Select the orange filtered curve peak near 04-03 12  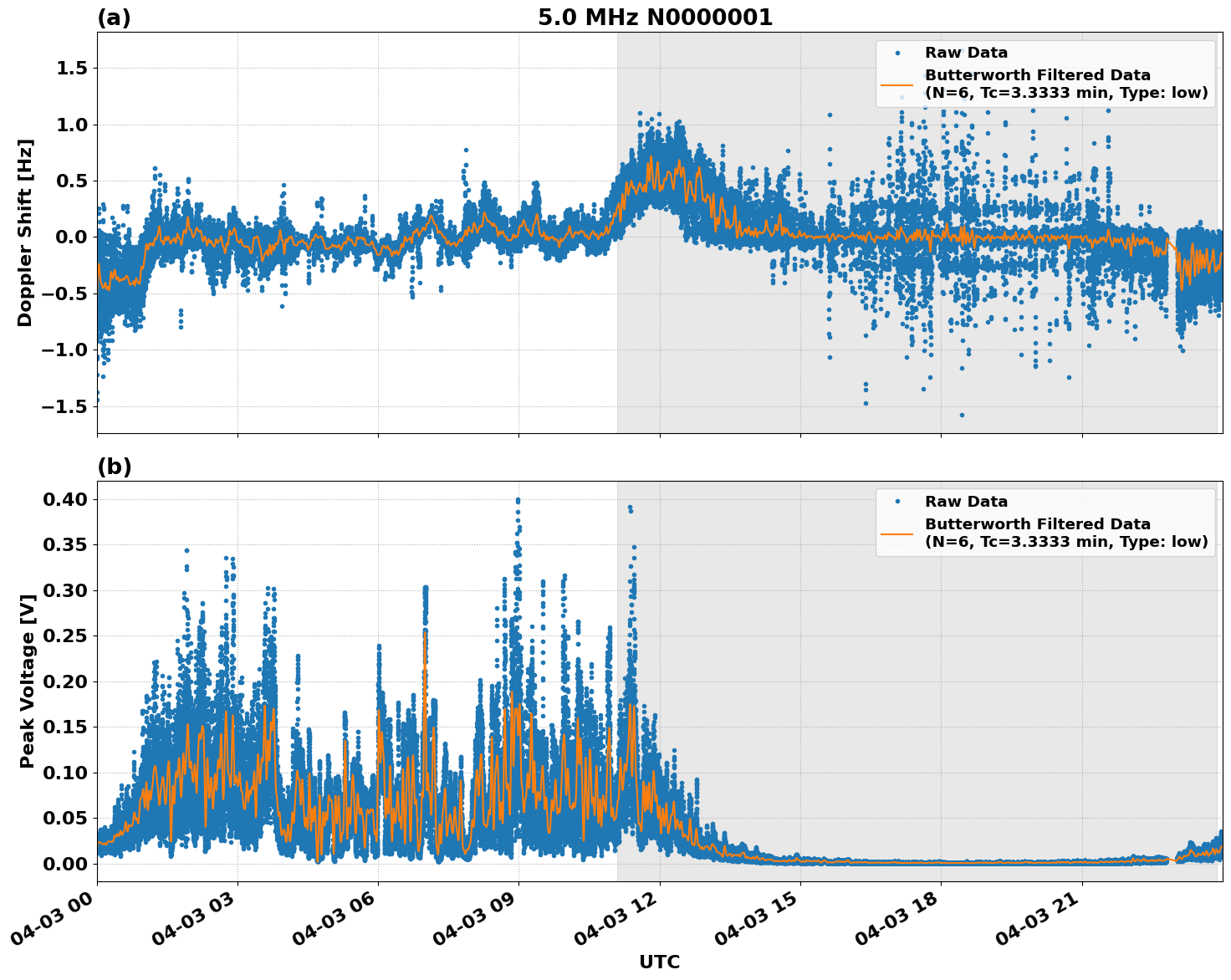point(652,157)
